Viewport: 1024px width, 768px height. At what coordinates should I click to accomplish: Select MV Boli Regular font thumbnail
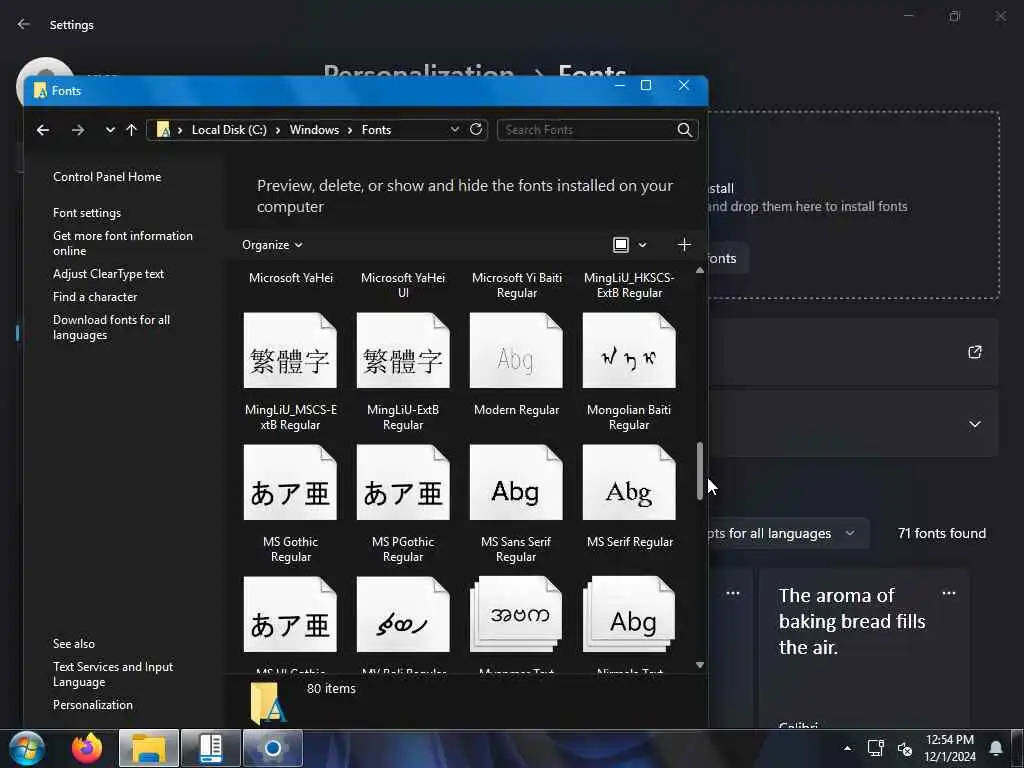[x=403, y=614]
